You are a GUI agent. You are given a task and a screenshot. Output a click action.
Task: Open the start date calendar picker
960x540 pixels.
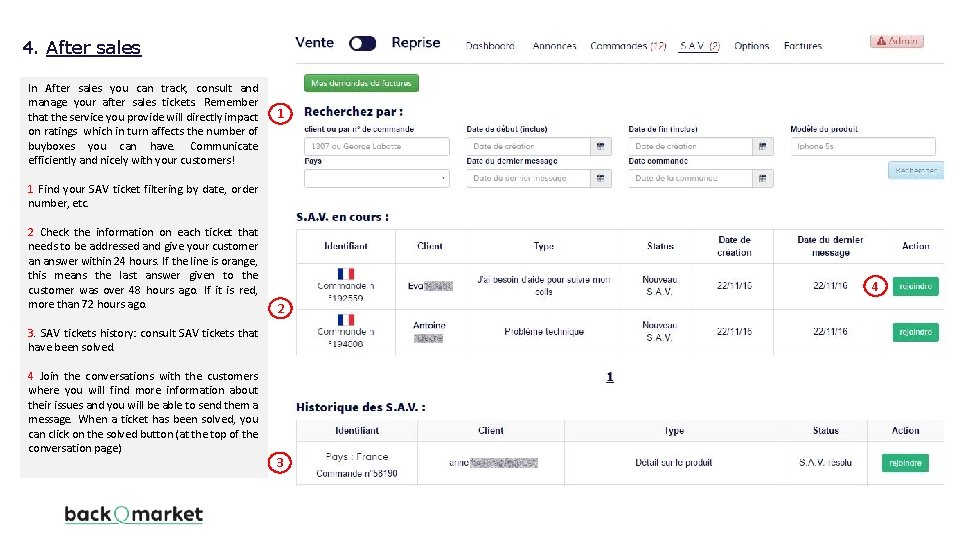coord(601,146)
